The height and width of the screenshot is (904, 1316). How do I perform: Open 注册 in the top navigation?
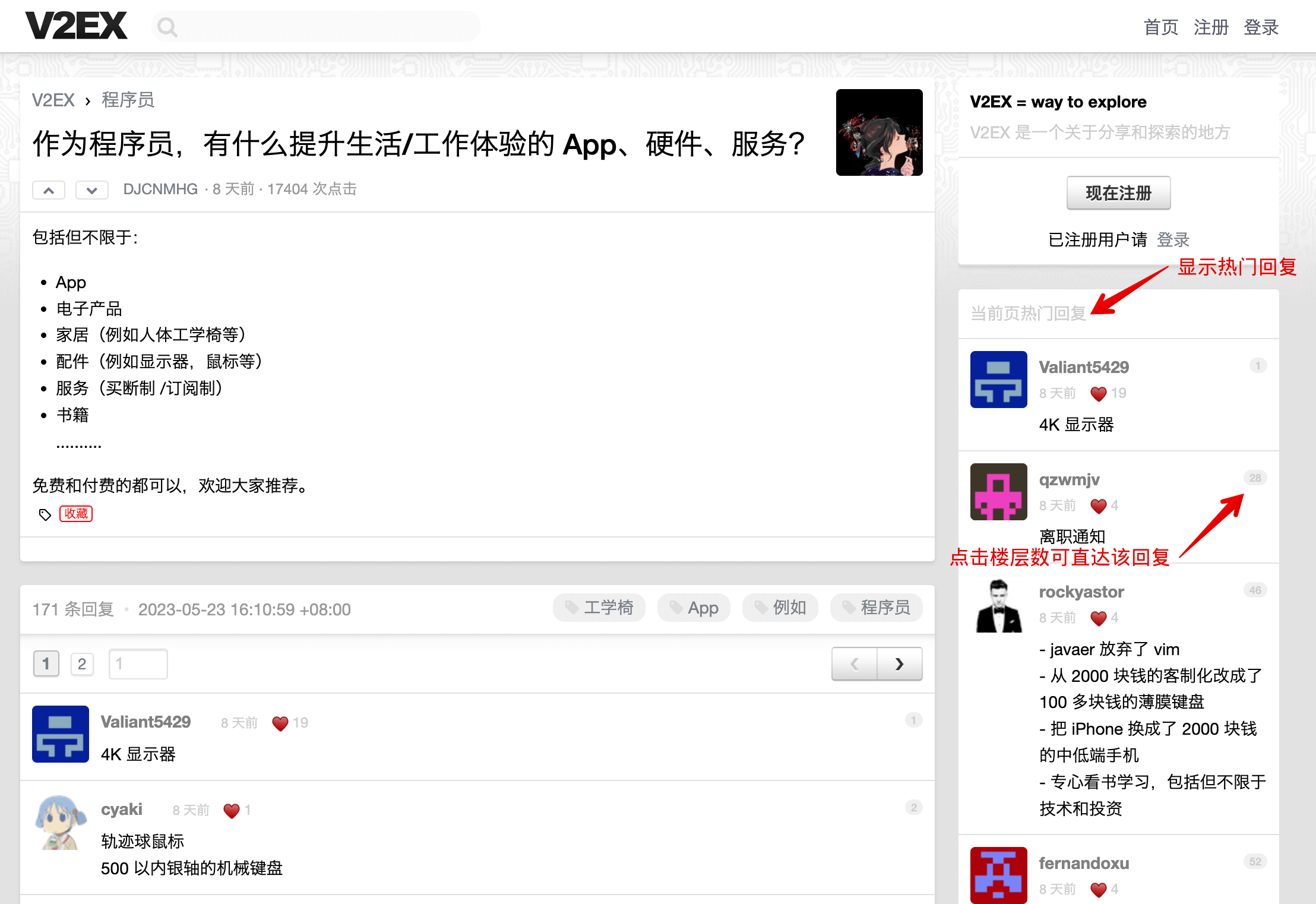pos(1211,27)
